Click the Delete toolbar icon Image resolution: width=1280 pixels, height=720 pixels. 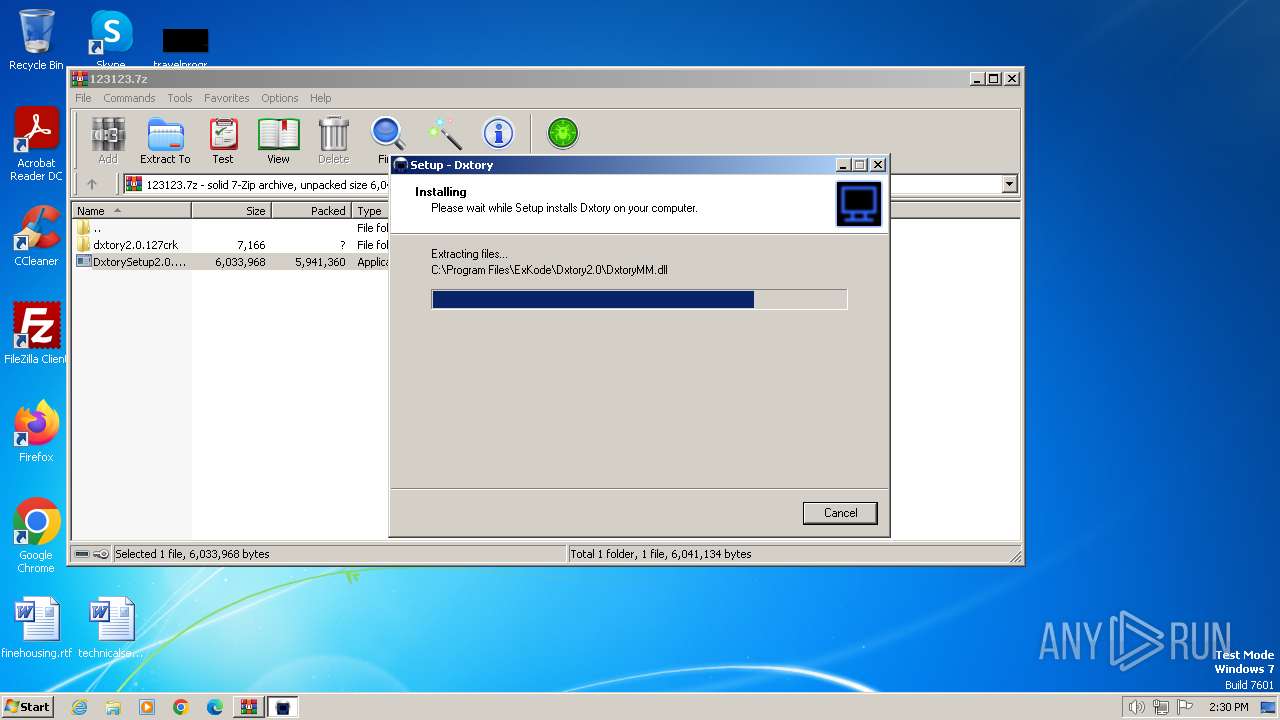point(333,140)
